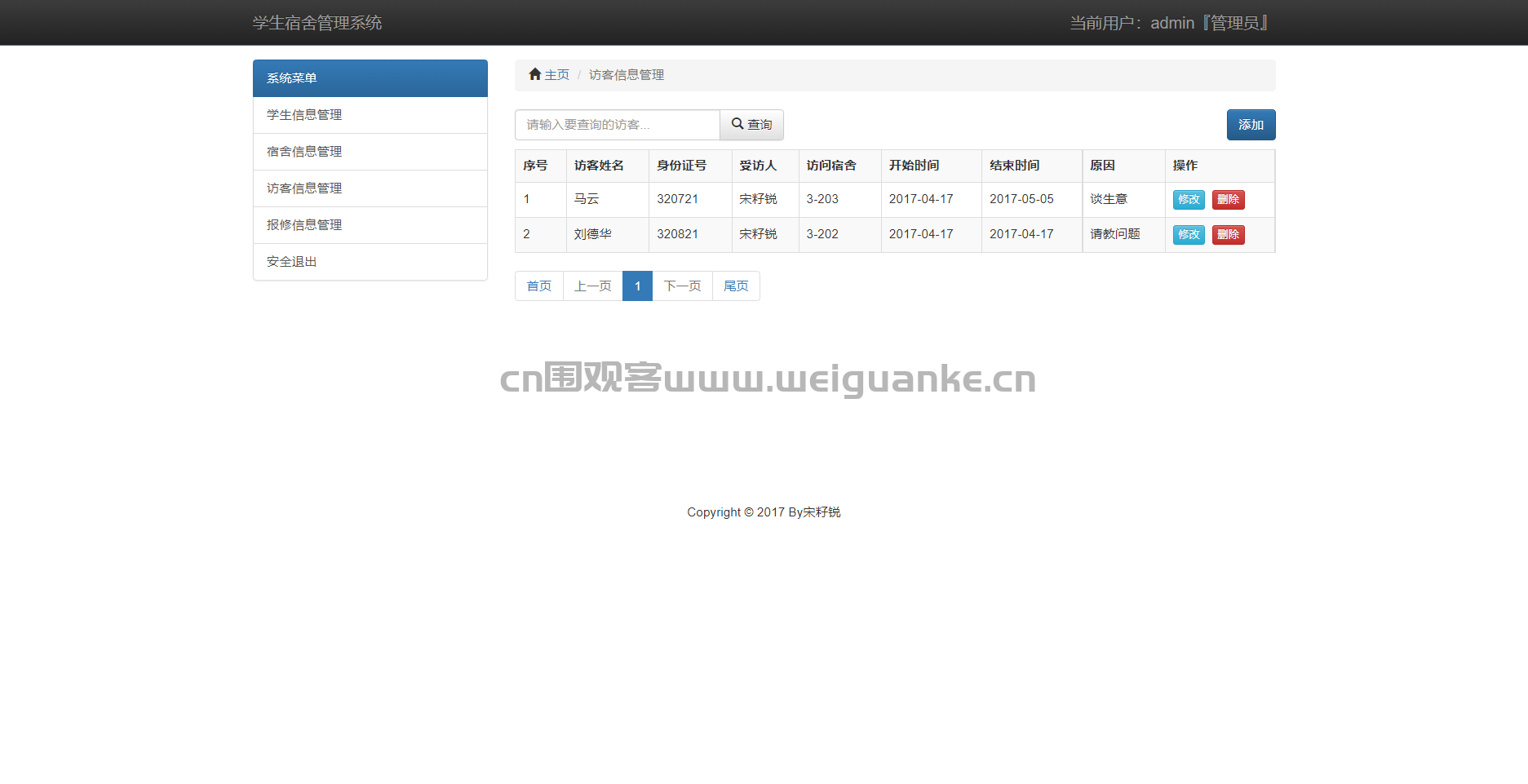Jump to 尾页 pagination link
The image size is (1528, 784).
tap(736, 286)
